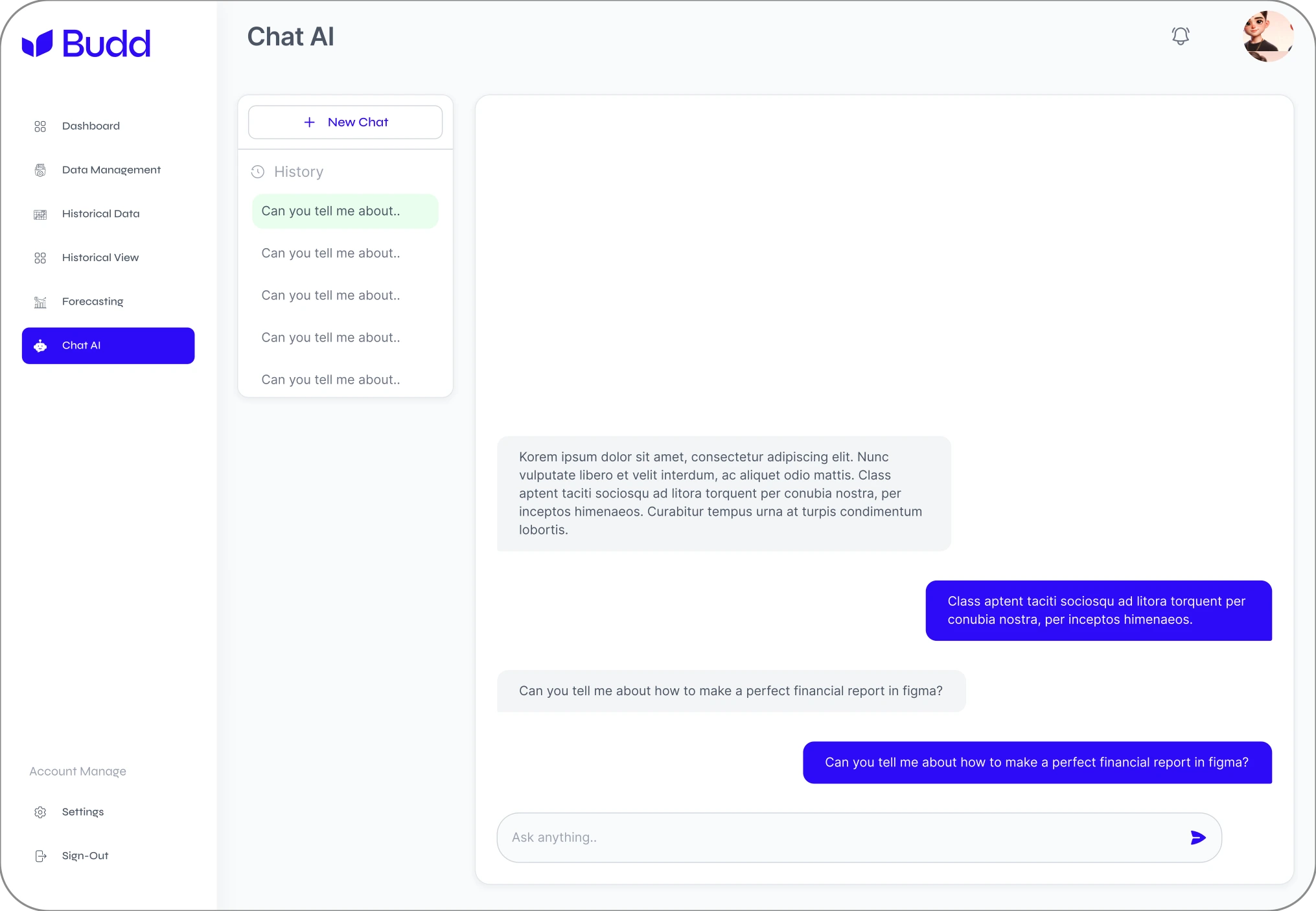
Task: Start a New Chat
Action: pyautogui.click(x=345, y=122)
